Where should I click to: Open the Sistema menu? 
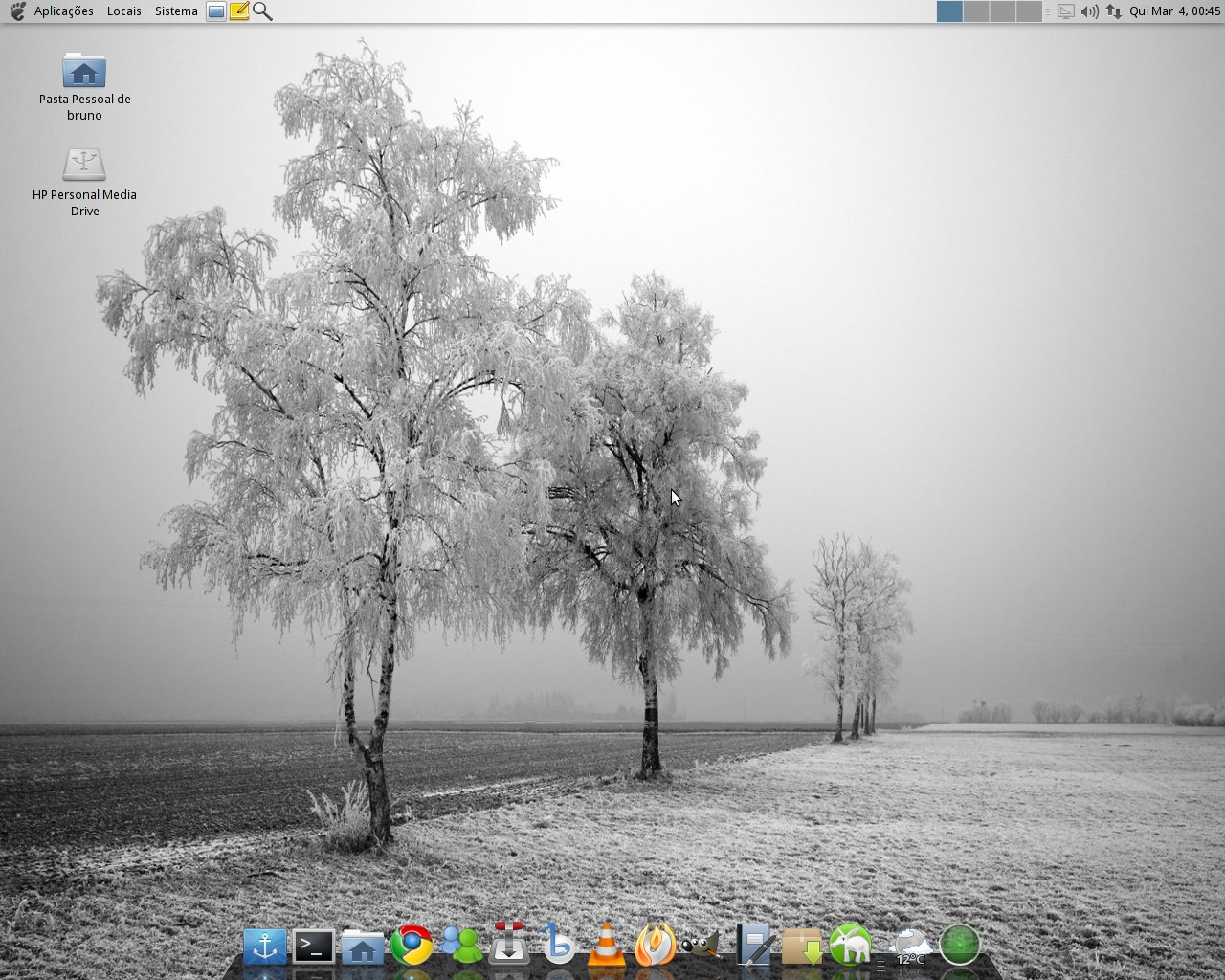(176, 11)
